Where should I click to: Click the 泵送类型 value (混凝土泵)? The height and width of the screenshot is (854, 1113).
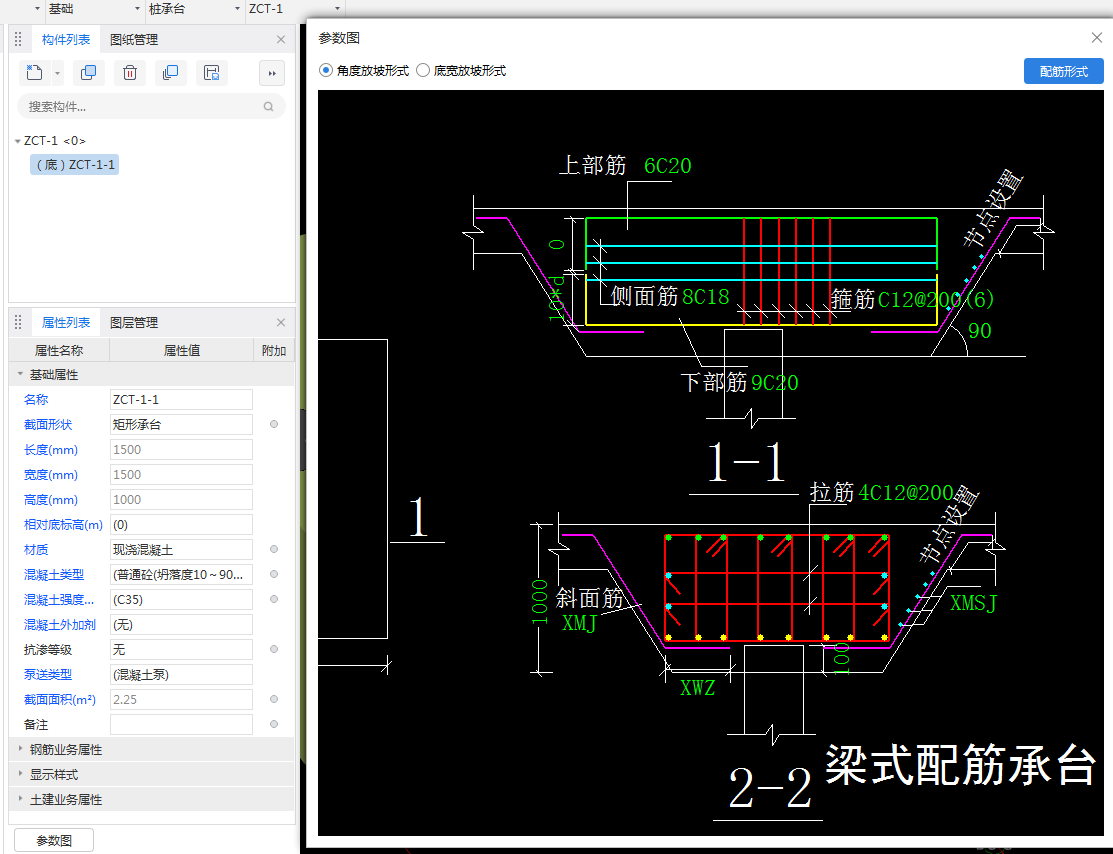coord(181,674)
